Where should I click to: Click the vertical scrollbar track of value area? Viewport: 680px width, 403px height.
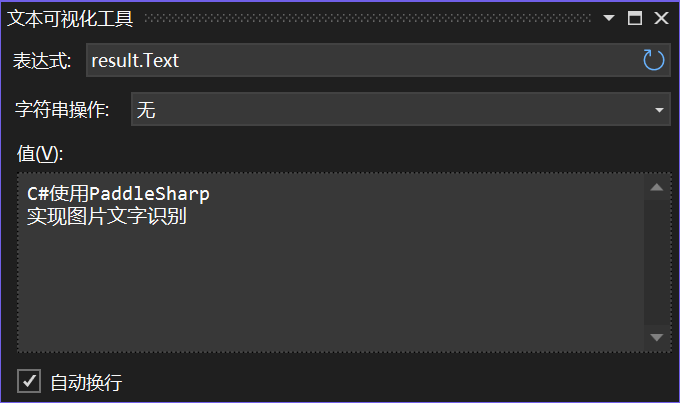657,262
